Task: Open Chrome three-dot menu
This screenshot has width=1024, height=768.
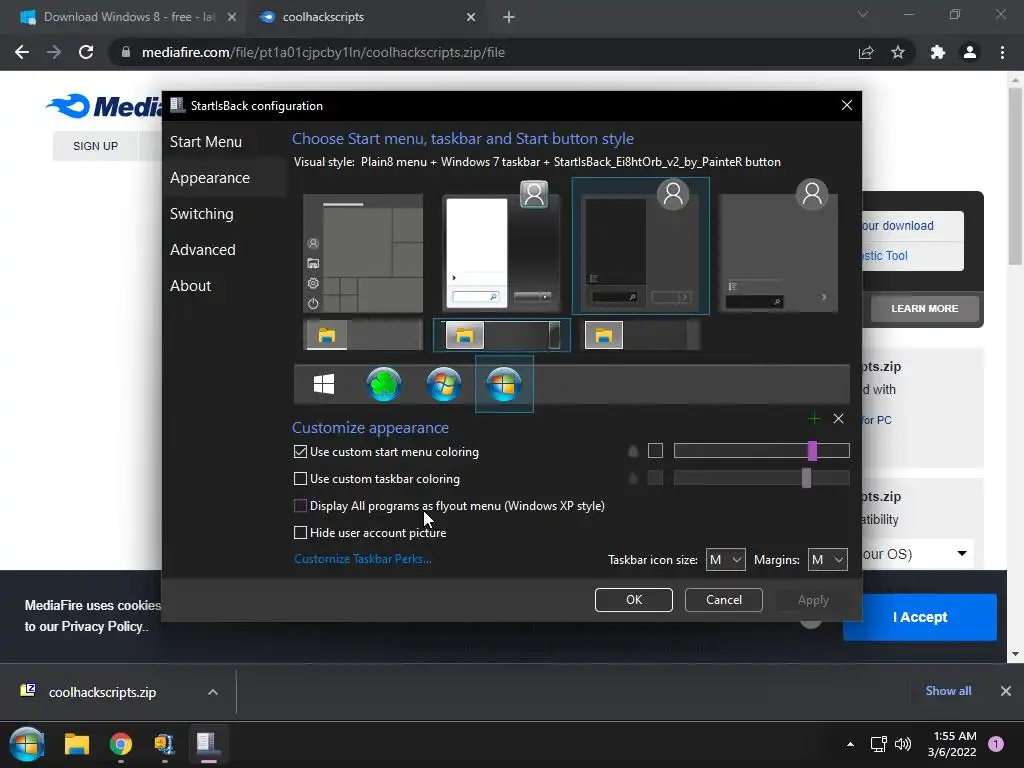Action: point(1002,52)
